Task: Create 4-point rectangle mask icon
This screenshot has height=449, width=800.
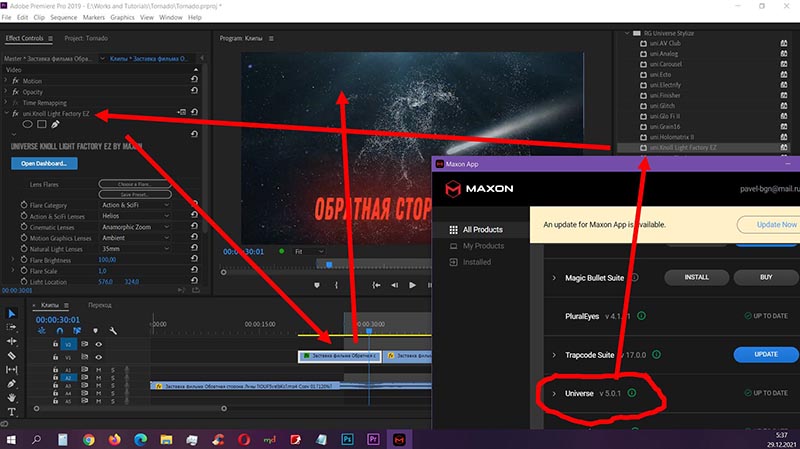Action: (x=42, y=124)
